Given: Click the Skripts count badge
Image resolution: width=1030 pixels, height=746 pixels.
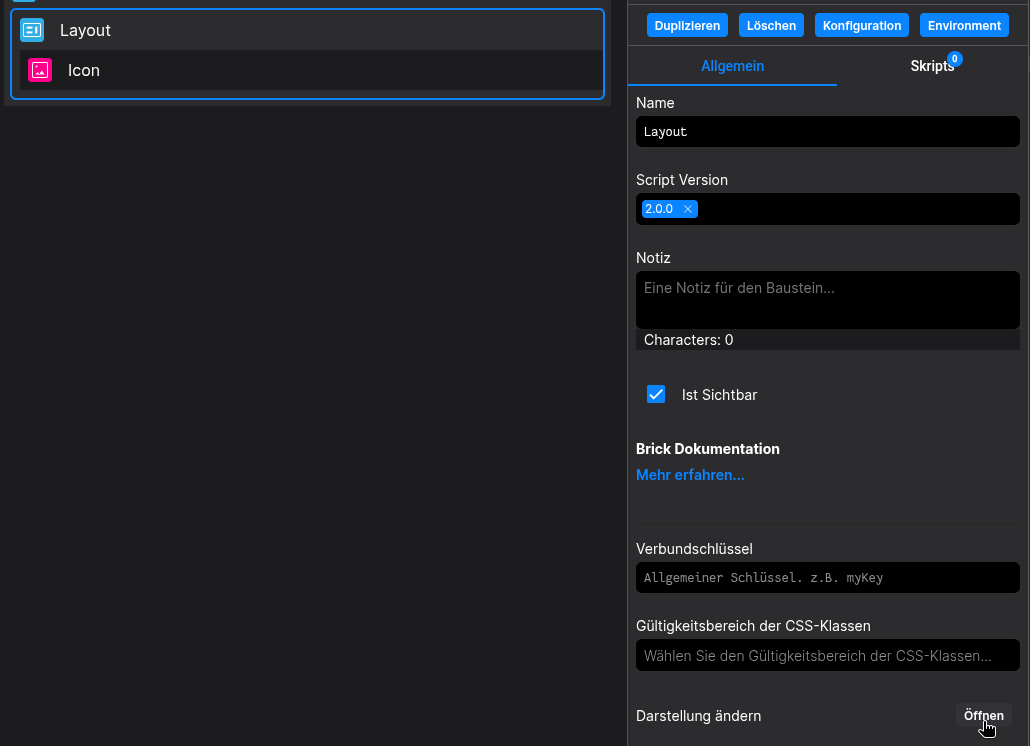Looking at the screenshot, I should [955, 59].
